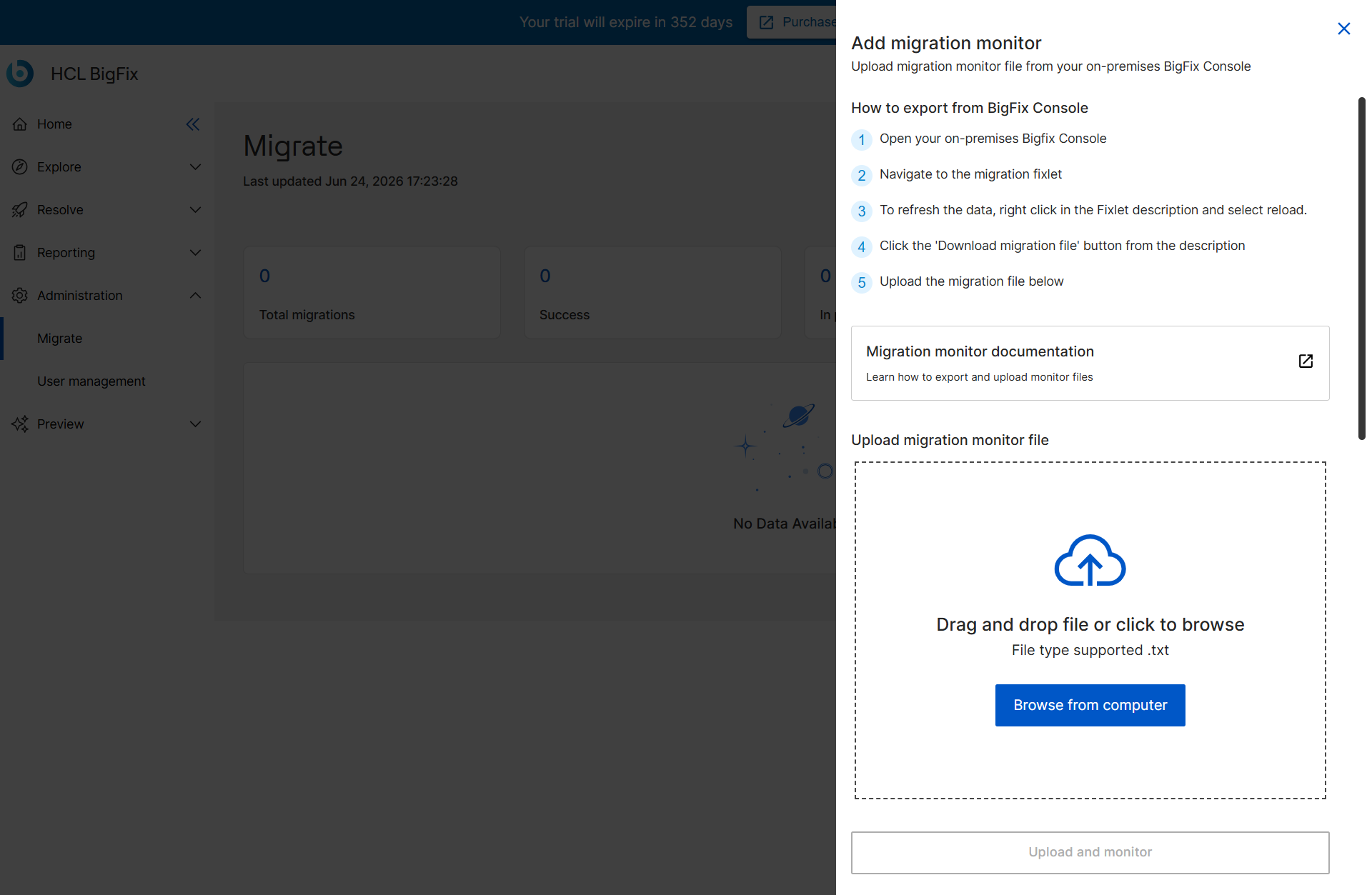Image resolution: width=1372 pixels, height=895 pixels.
Task: Click the drag and drop upload area
Action: point(1090,630)
